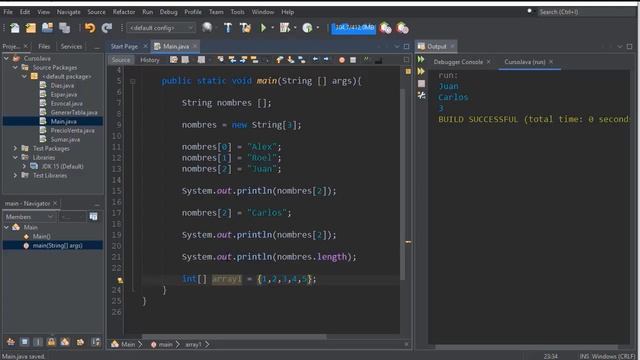Close the Debugger Console tab

point(489,62)
